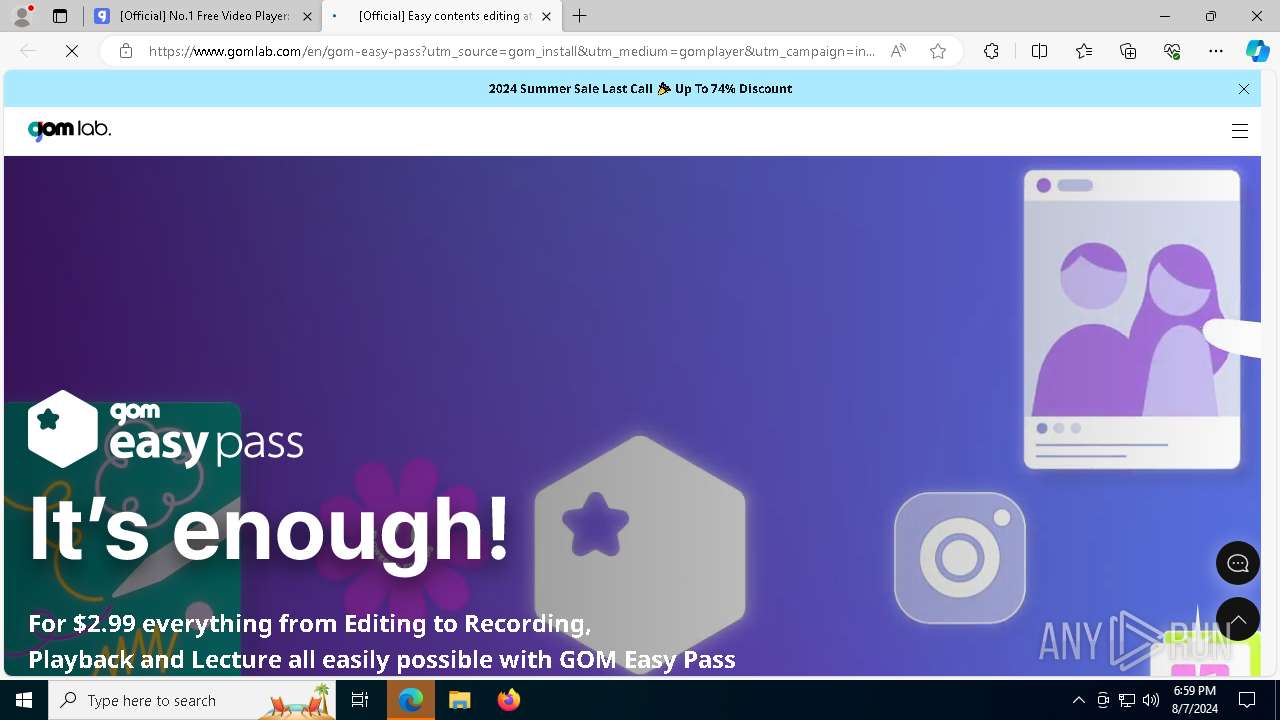This screenshot has height=720, width=1280.
Task: Open the volume control tray icon
Action: (x=1151, y=700)
